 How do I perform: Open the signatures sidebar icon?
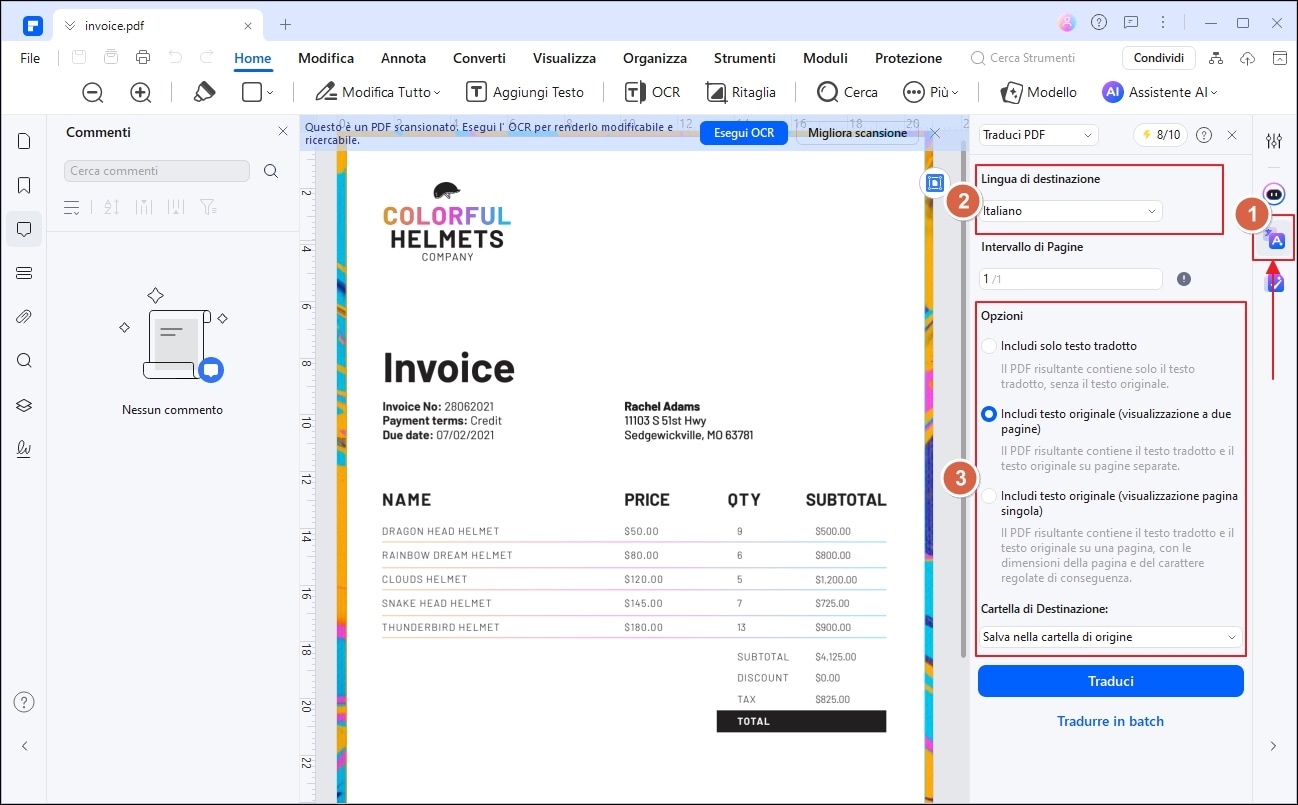[x=24, y=449]
